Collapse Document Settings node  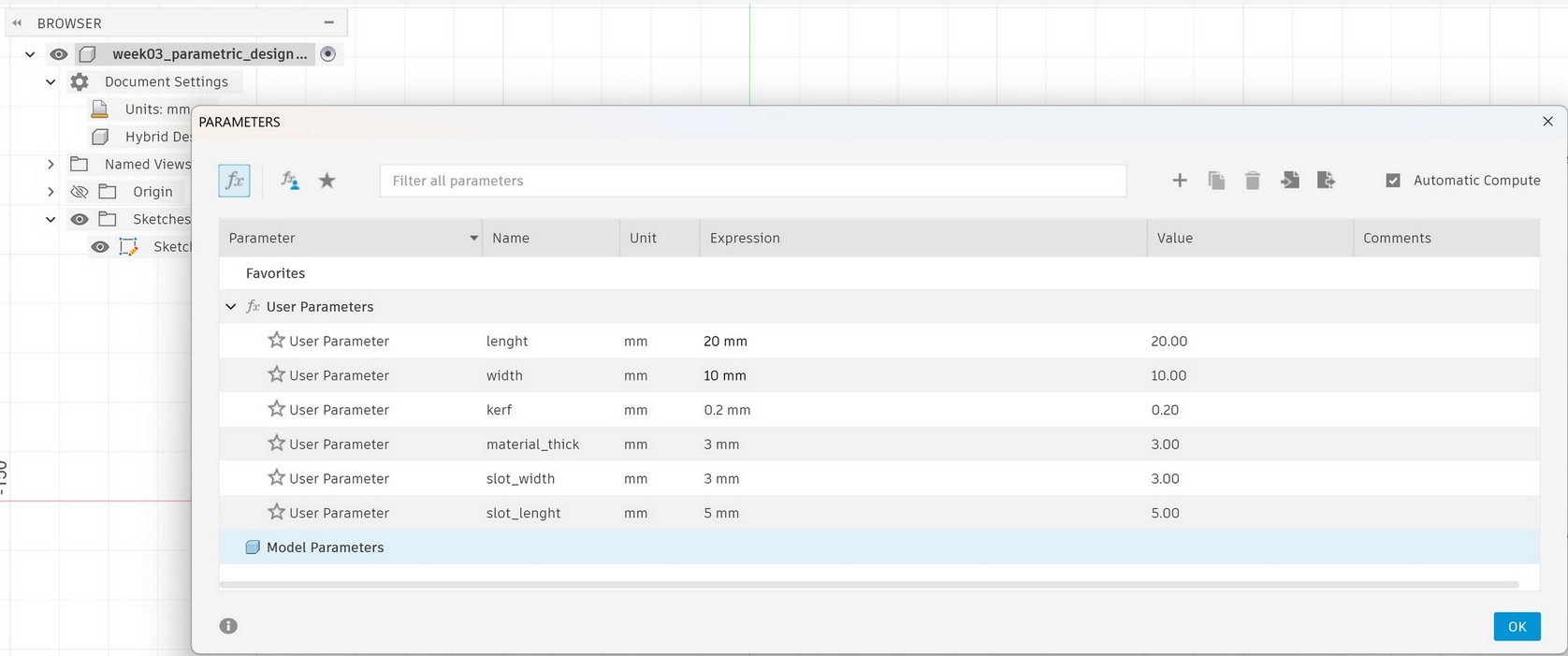point(51,81)
